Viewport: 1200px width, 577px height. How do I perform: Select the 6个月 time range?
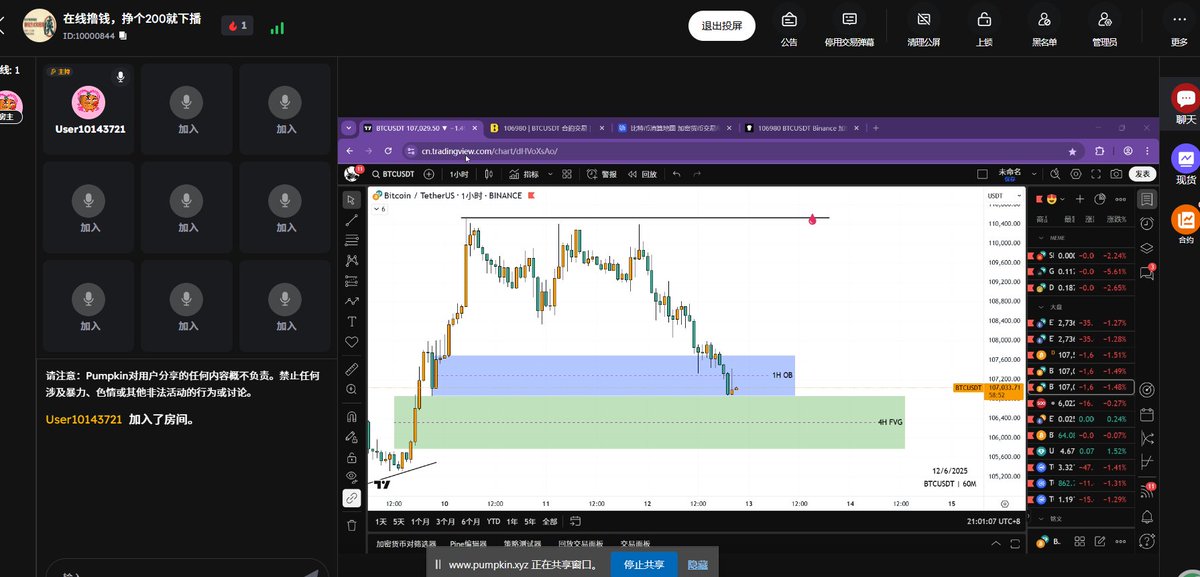click(x=470, y=521)
